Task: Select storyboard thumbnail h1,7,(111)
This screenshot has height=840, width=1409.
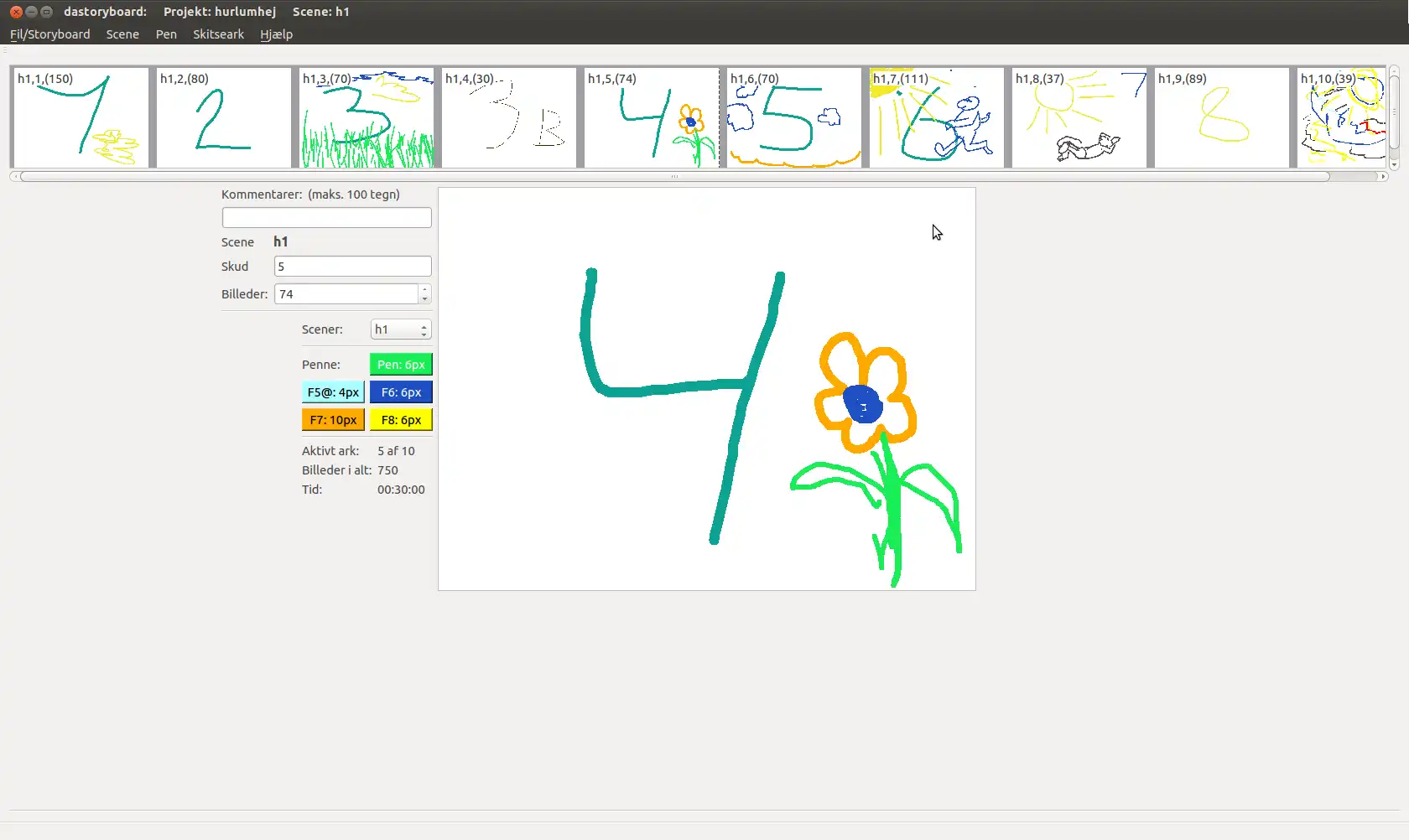Action: coord(937,118)
